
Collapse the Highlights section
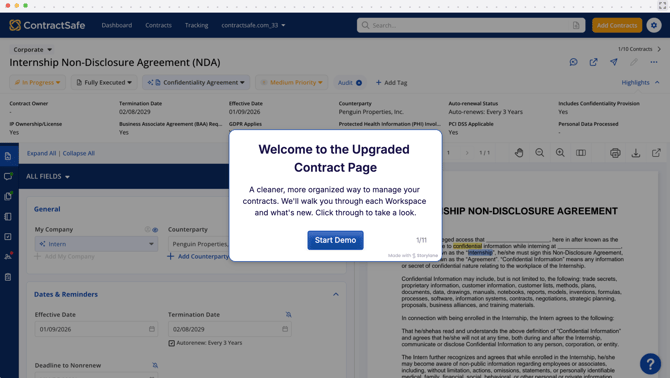click(640, 82)
